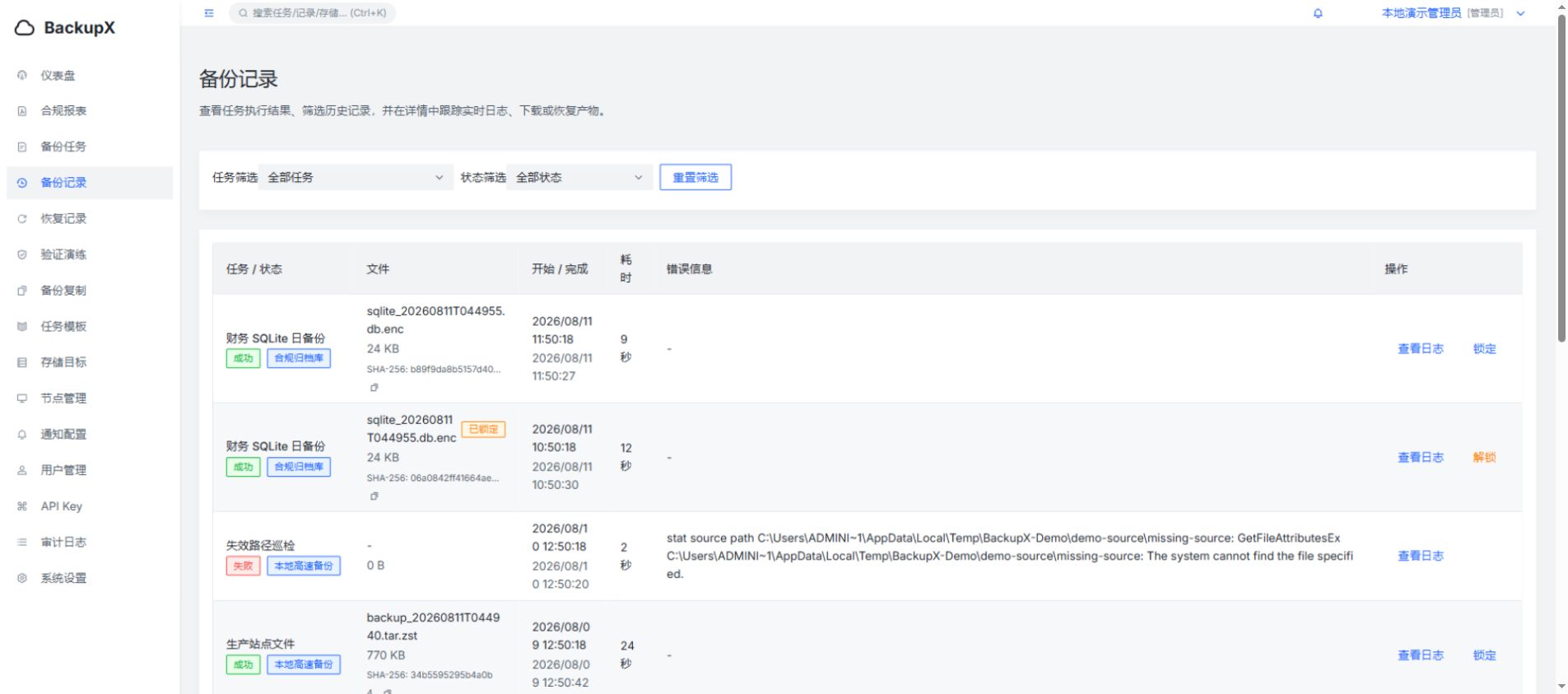
Task: Click the 成功 tag on the 11:50:18 row
Action: [243, 359]
